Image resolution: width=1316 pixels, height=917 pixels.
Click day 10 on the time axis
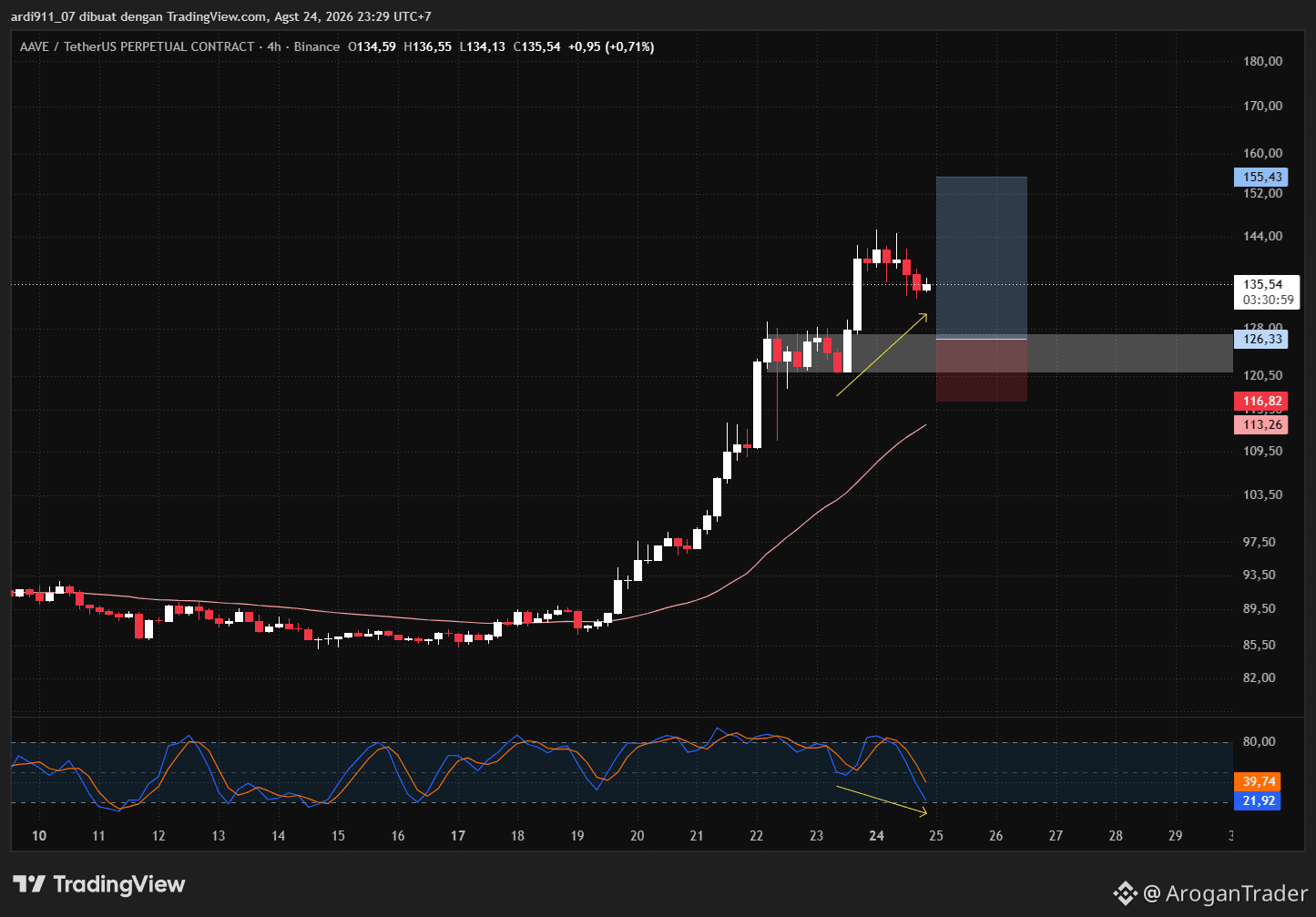tap(39, 836)
